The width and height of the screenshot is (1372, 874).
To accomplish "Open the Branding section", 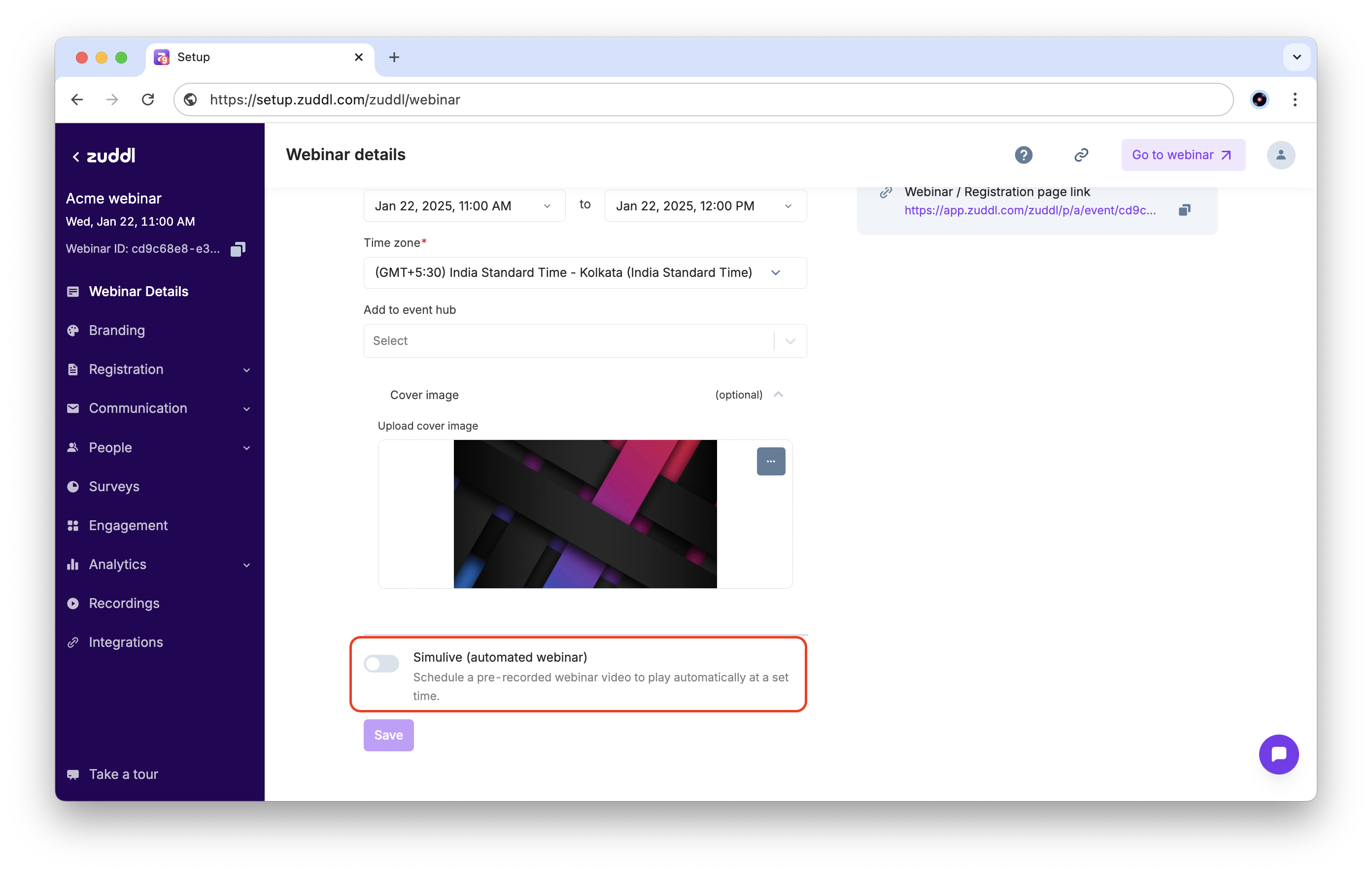I will click(117, 331).
